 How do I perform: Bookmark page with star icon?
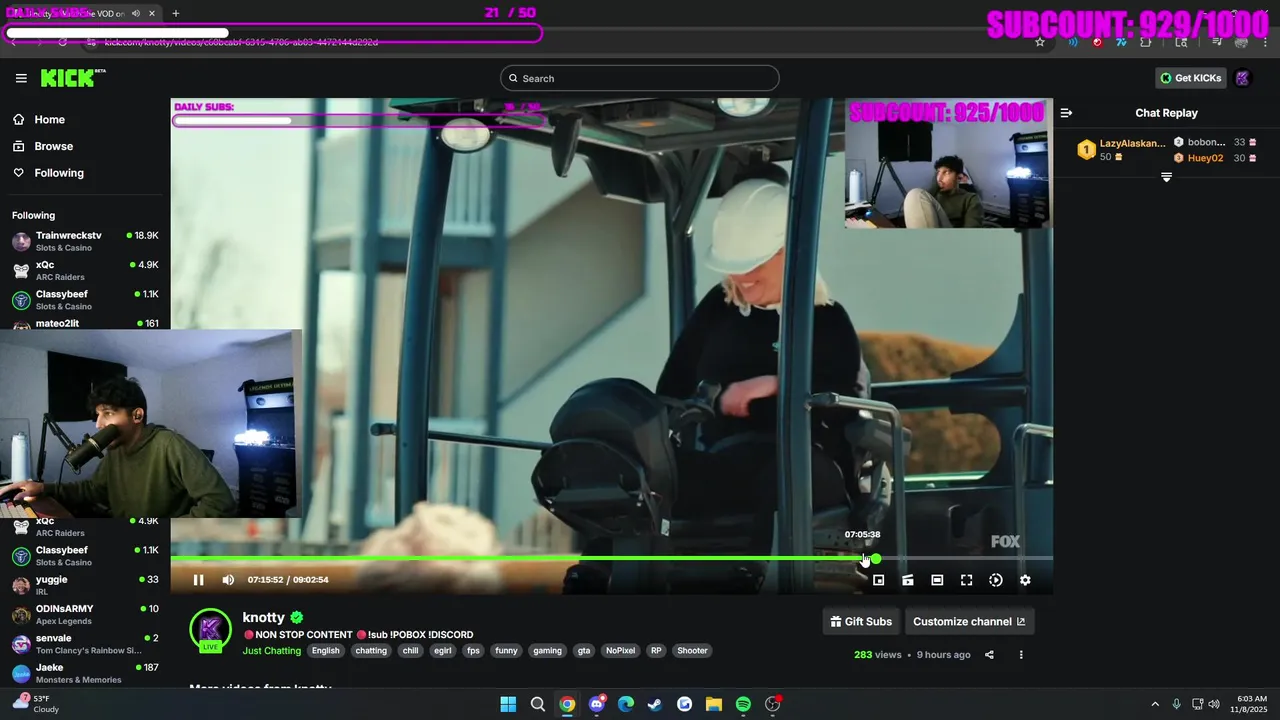click(x=1040, y=42)
